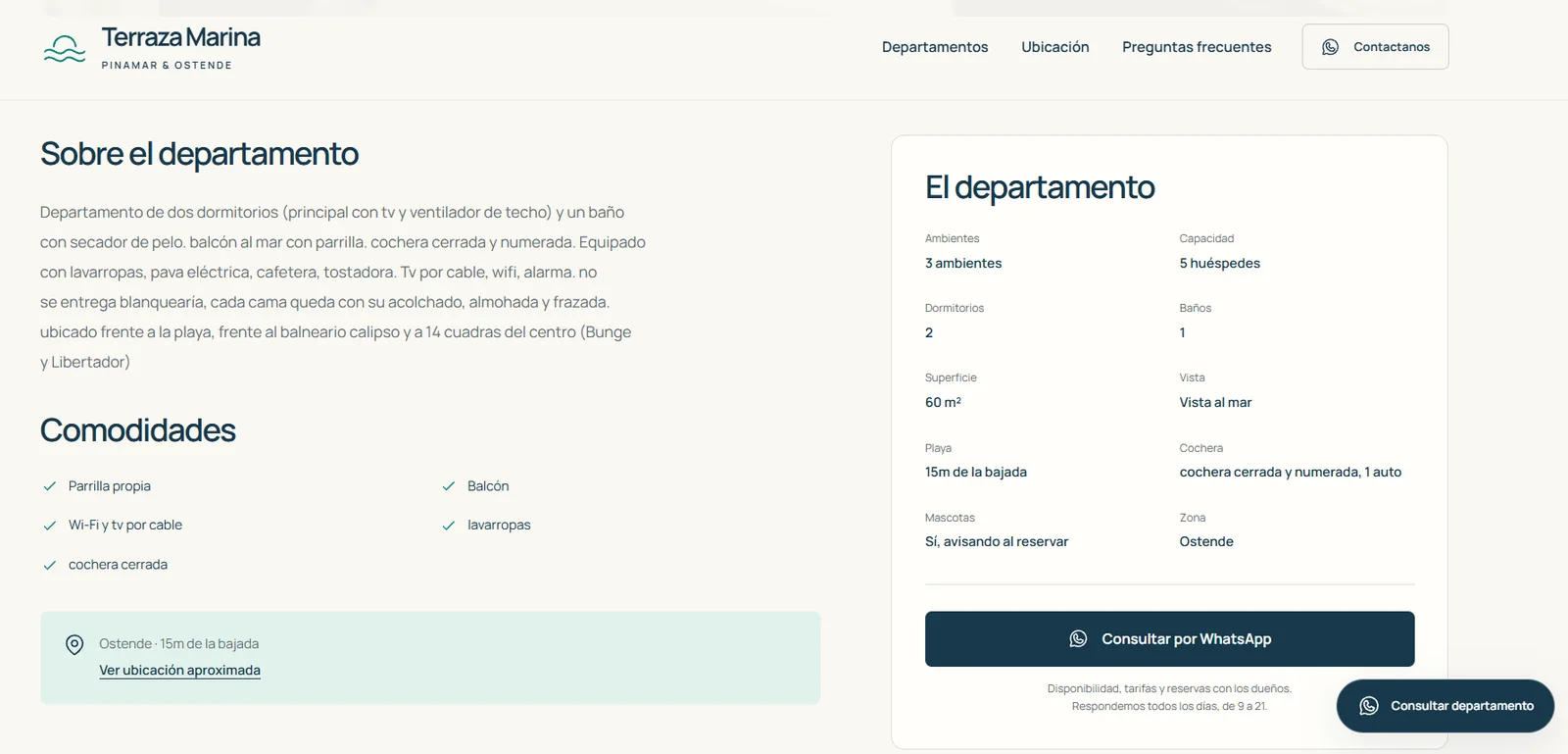Viewport: 1568px width, 754px height.
Task: Click the 60 m² superficie value
Action: point(943,403)
